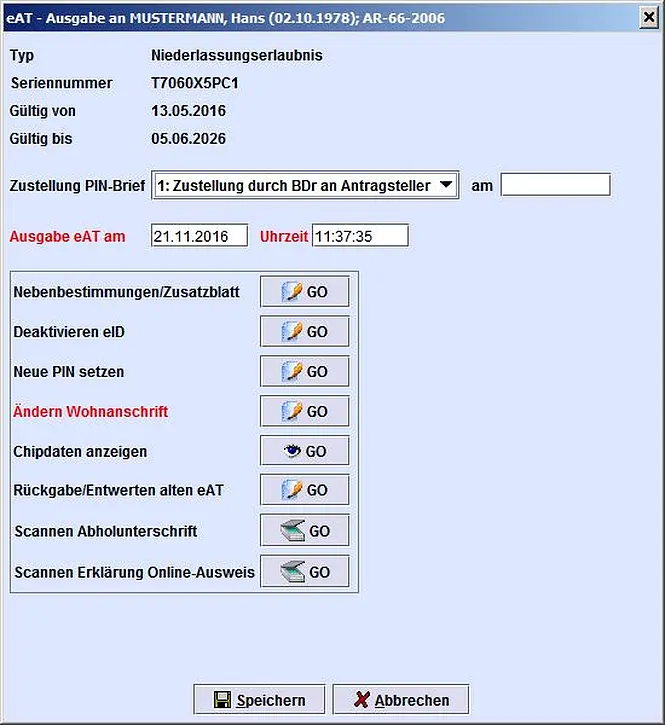Click the Deaktivieren eID label
The height and width of the screenshot is (725, 665).
[x=69, y=332]
